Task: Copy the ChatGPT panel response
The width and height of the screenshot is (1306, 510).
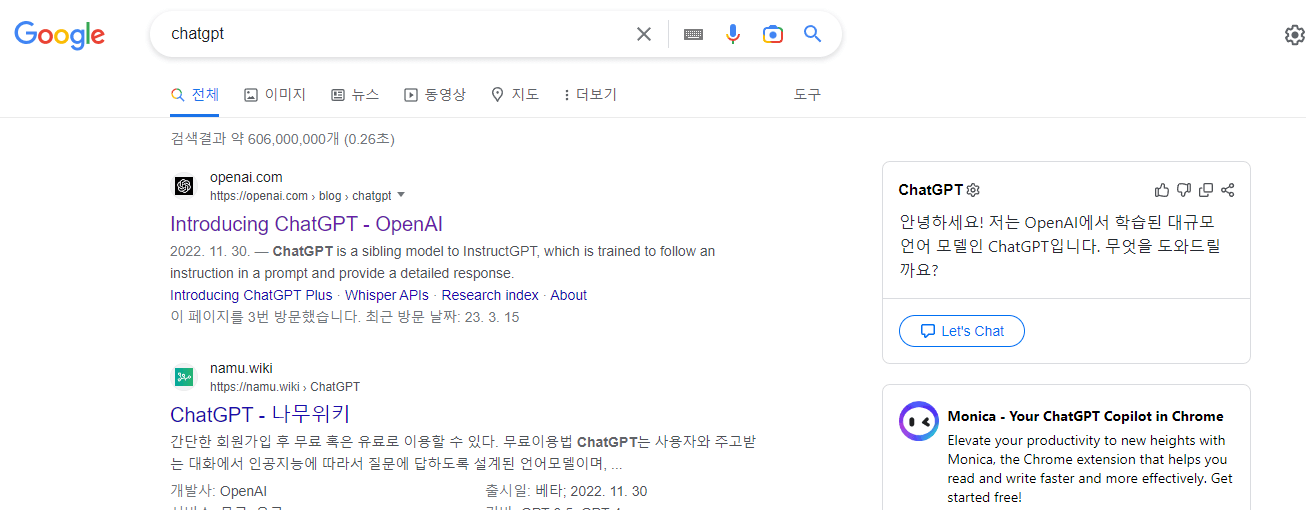Action: coord(1206,190)
